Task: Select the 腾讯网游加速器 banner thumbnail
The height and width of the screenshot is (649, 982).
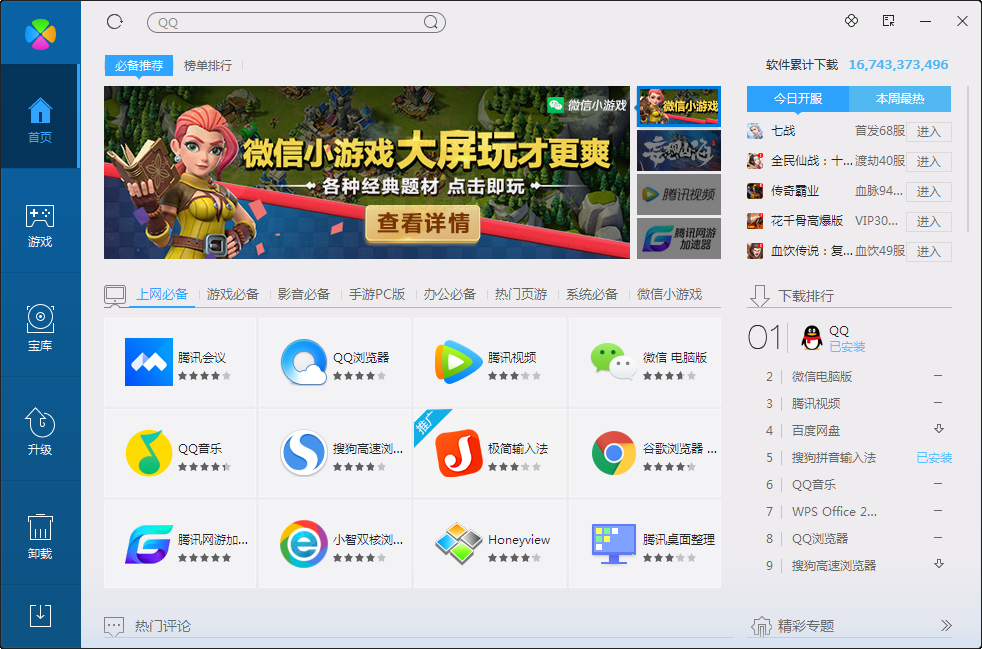Action: click(x=679, y=238)
